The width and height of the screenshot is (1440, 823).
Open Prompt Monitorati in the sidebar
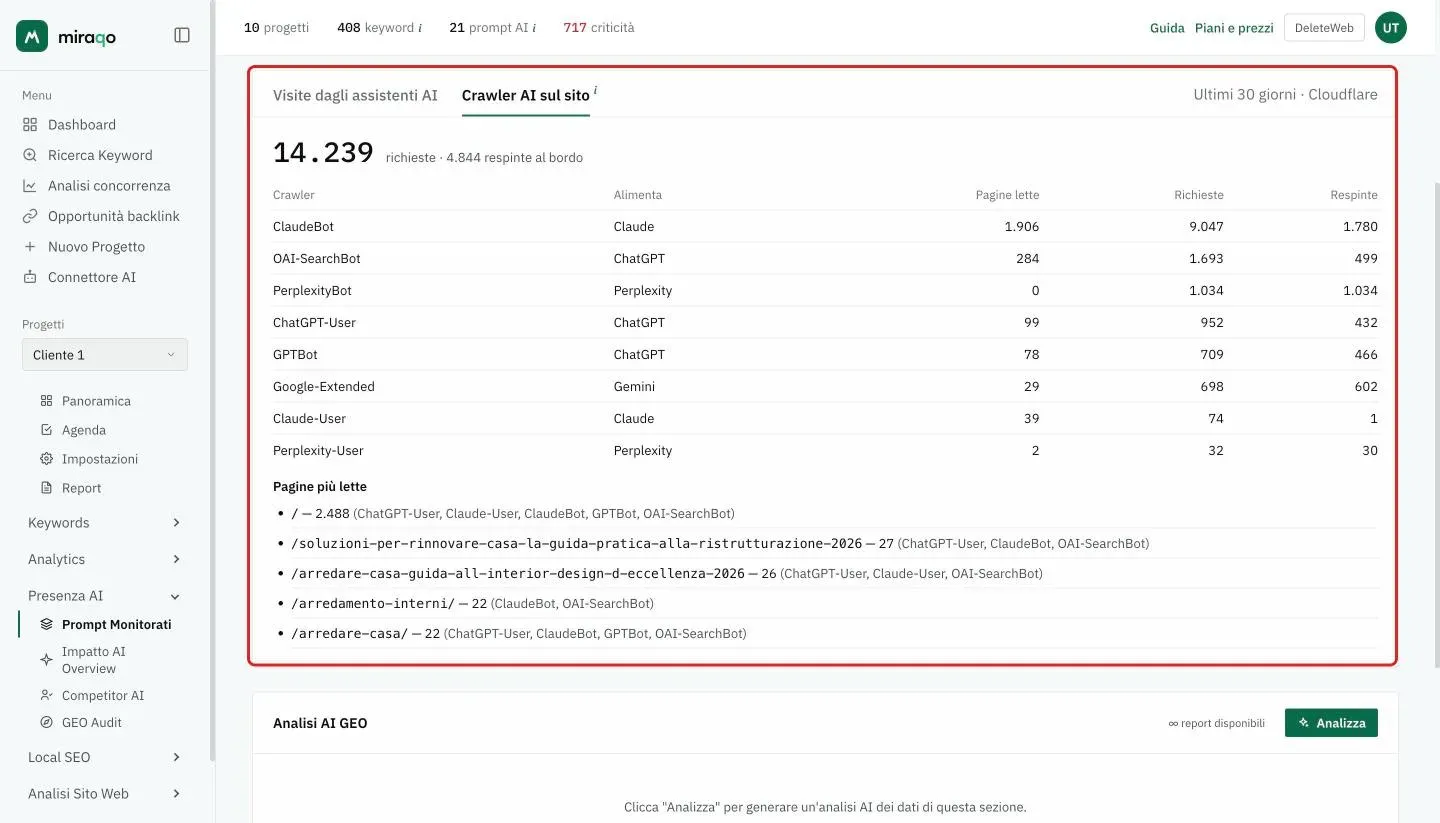[116, 624]
